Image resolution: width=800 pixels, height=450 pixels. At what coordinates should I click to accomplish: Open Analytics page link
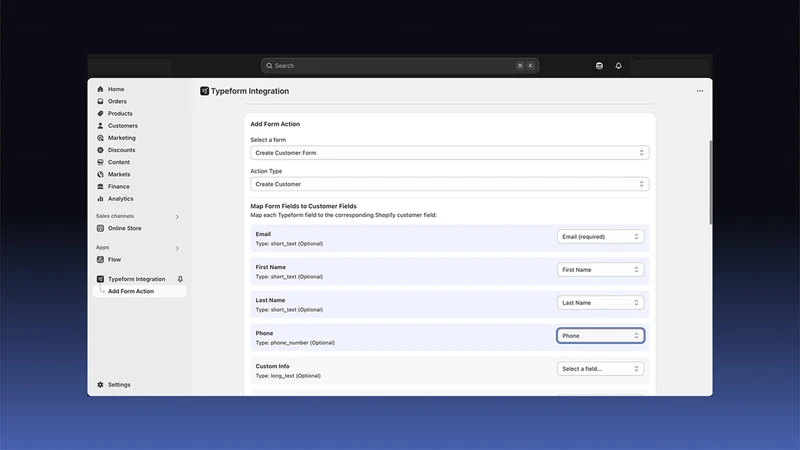(120, 199)
